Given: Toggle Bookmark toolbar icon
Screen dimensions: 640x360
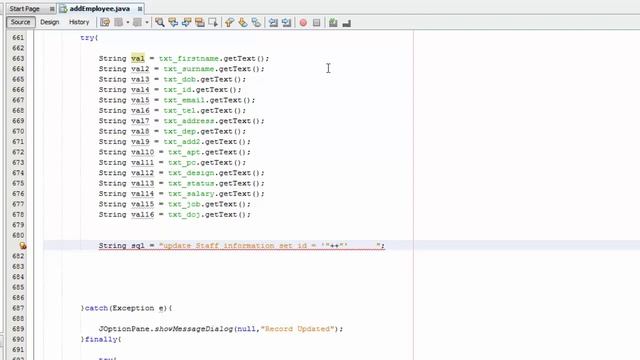Looking at the screenshot, I should (x=256, y=22).
